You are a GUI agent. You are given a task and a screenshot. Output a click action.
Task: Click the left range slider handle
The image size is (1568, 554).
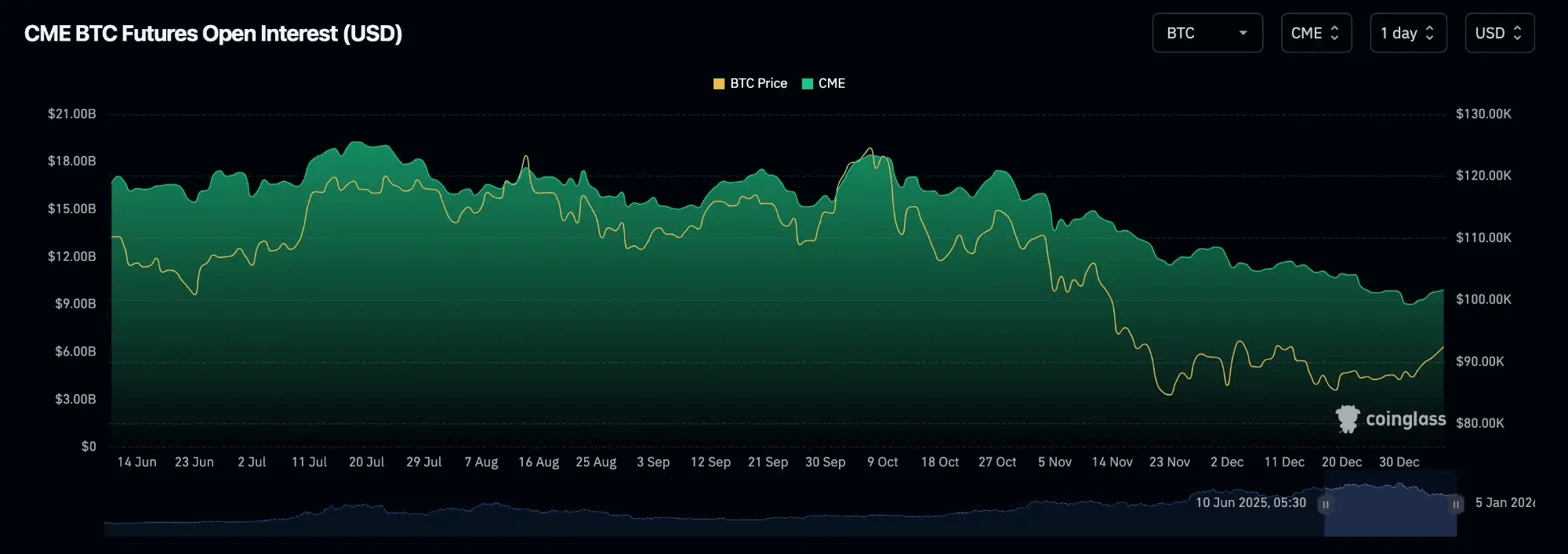(1325, 505)
